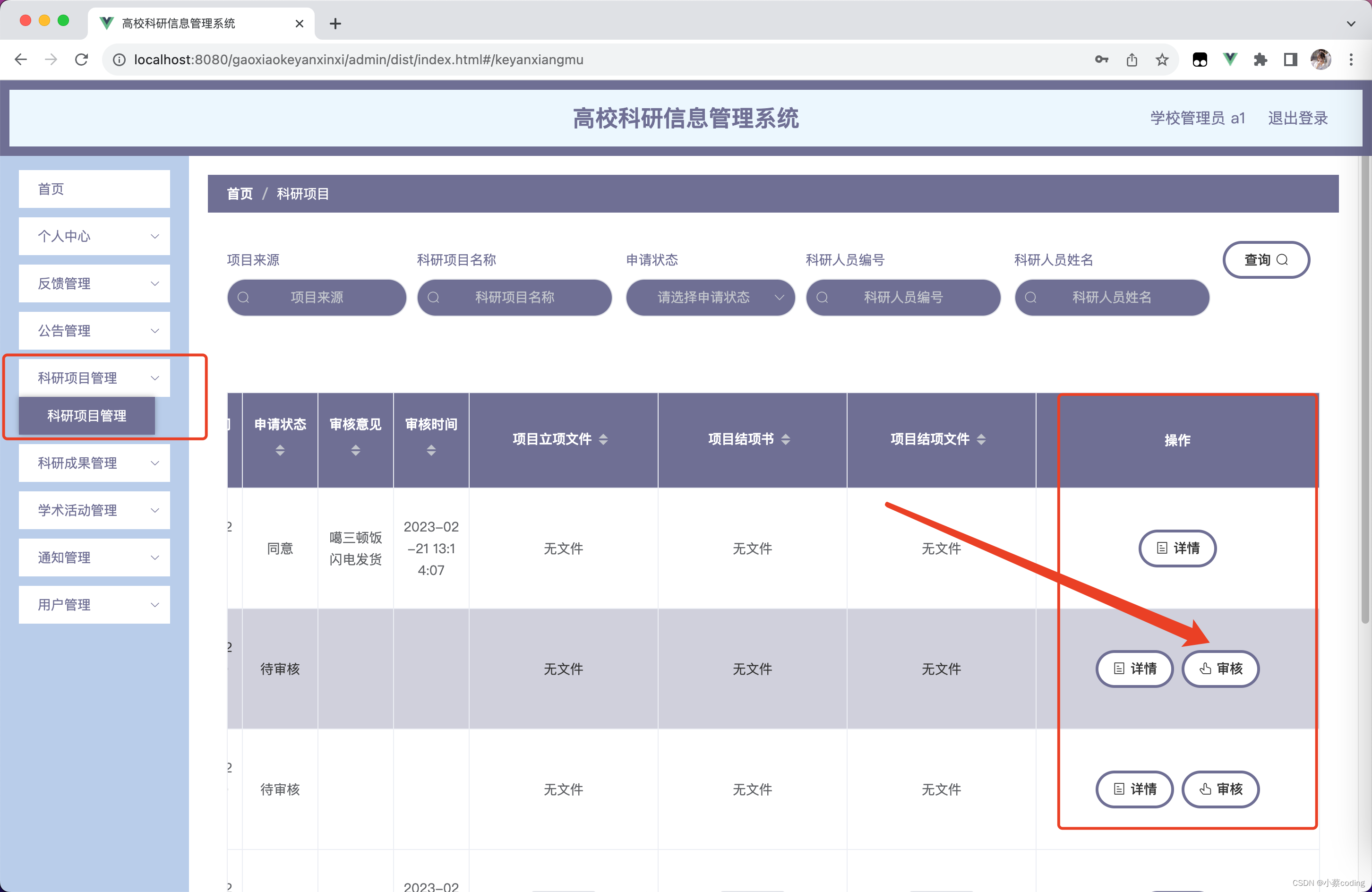Focus the 科研项目名称 search field
The height and width of the screenshot is (892, 1372).
click(514, 298)
